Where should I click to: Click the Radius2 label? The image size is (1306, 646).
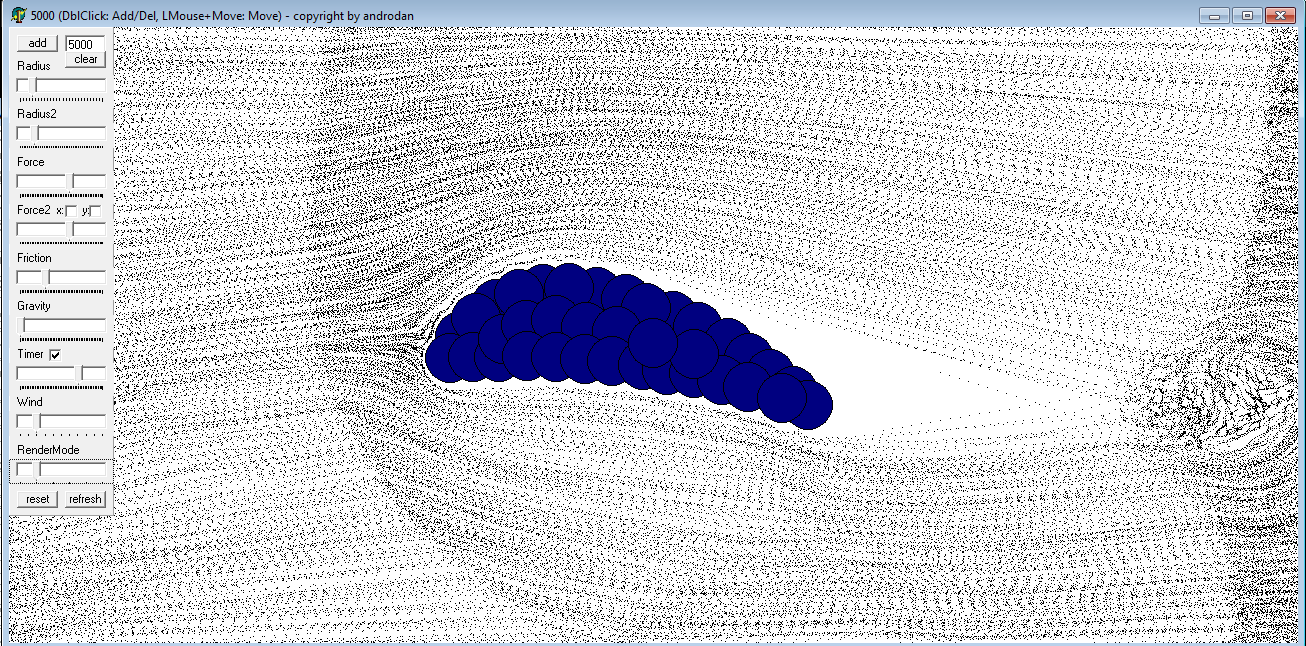[37, 114]
